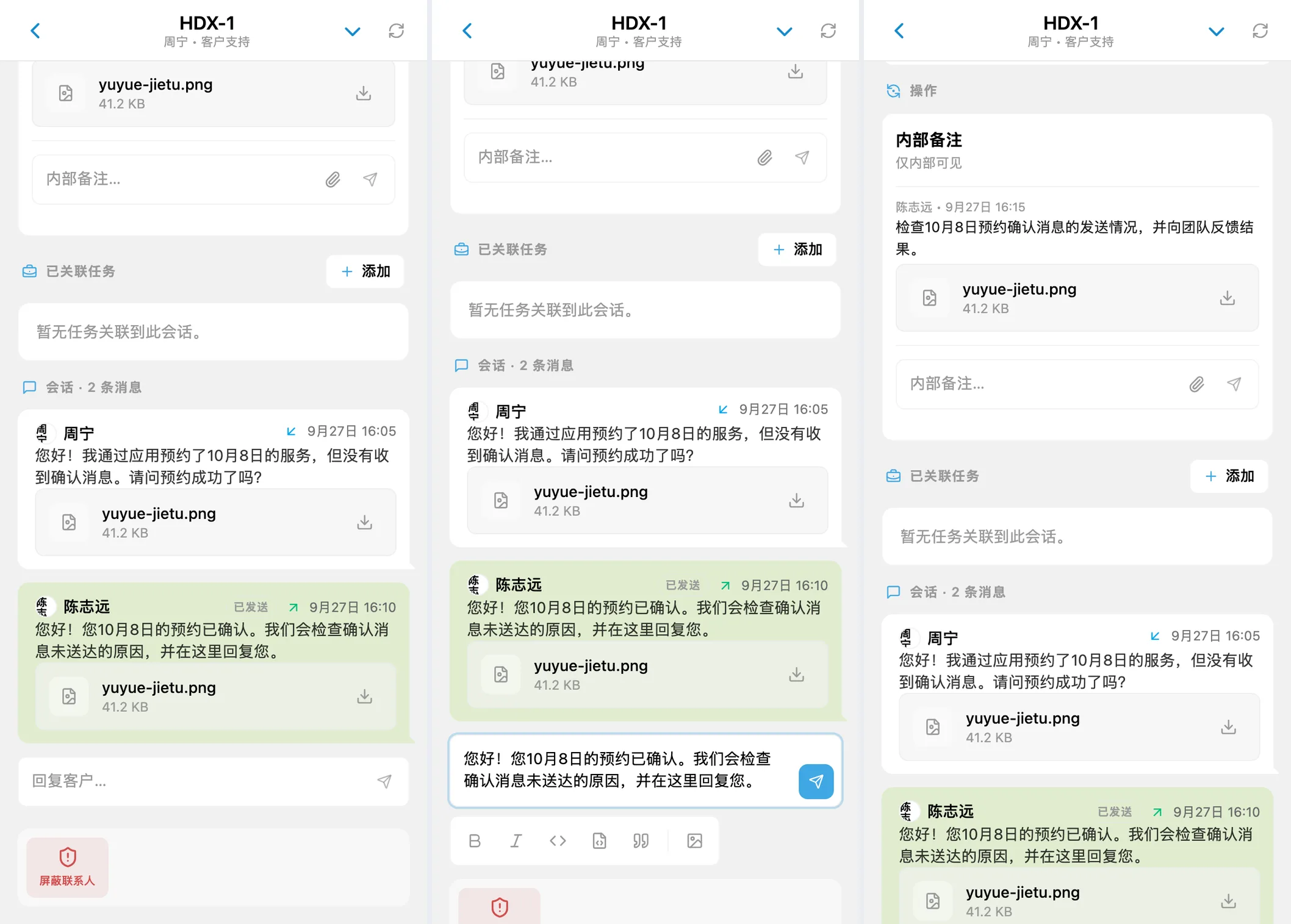1291x924 pixels.
Task: Download 陈志远's attachment in middle panel
Action: tap(796, 675)
